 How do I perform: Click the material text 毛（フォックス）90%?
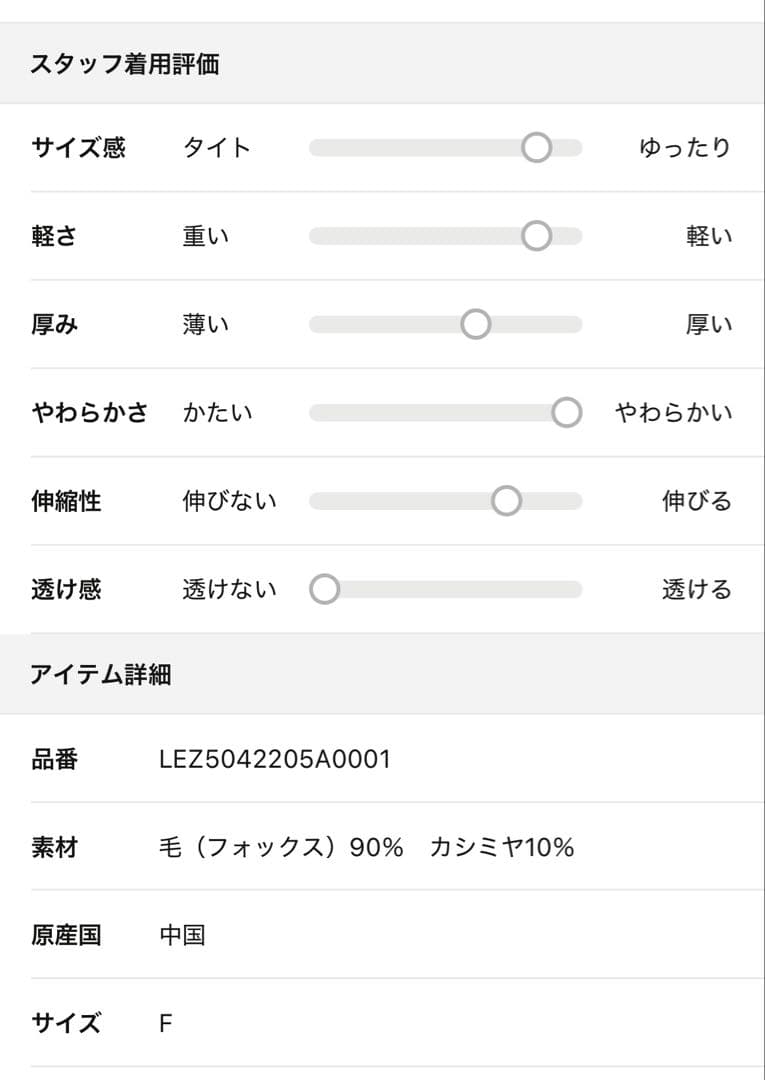click(281, 848)
